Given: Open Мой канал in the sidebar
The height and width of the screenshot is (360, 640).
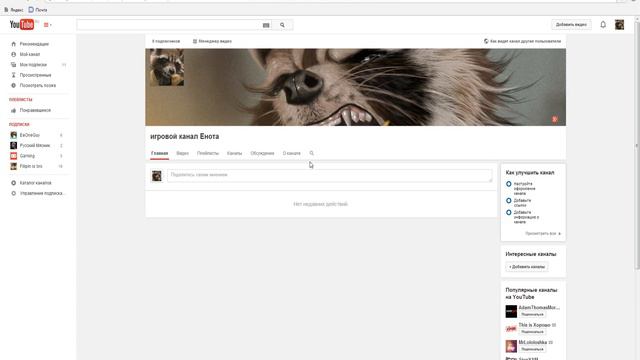Looking at the screenshot, I should [x=30, y=54].
